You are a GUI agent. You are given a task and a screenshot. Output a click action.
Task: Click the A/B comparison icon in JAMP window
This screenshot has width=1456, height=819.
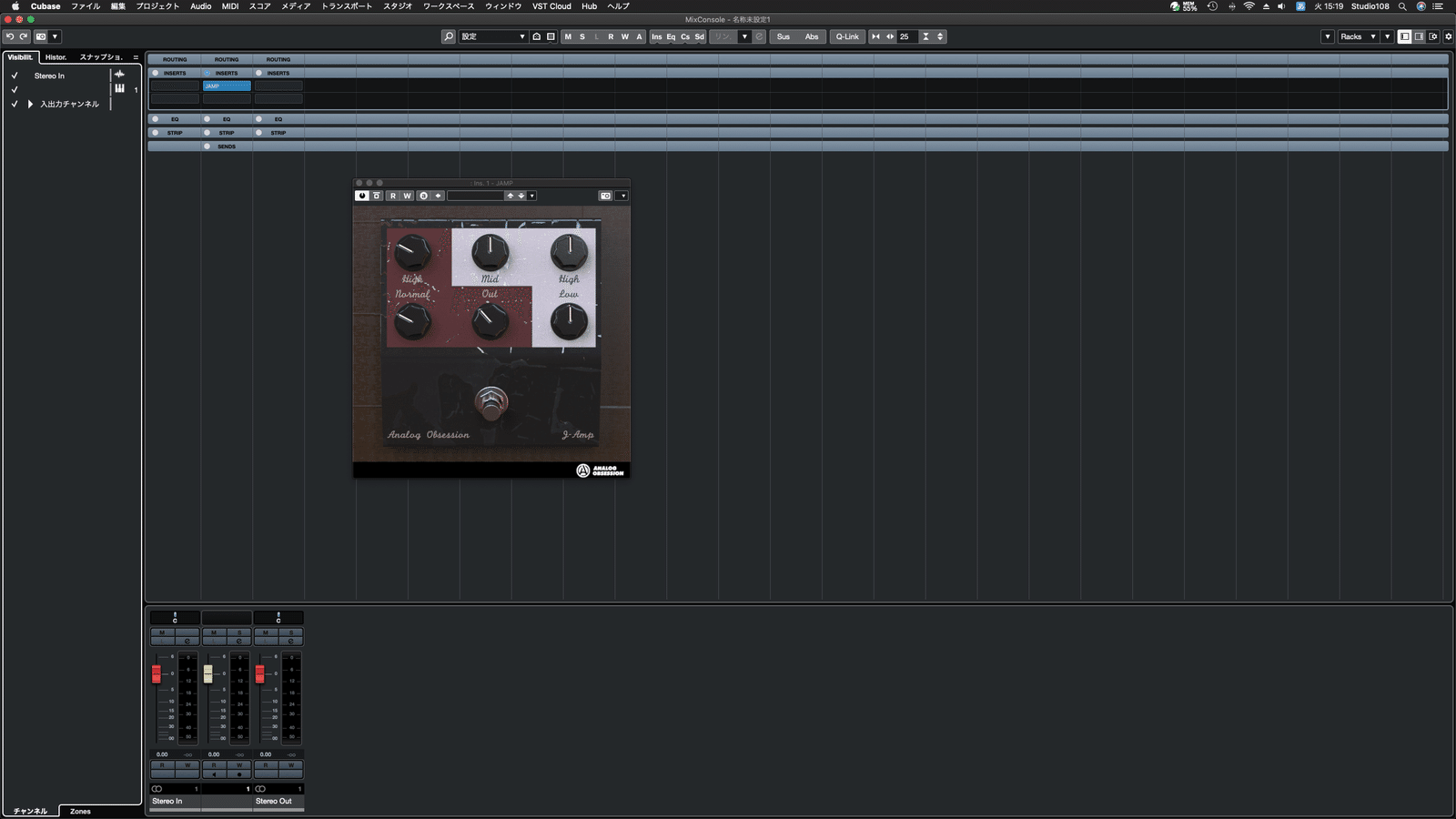click(x=423, y=196)
